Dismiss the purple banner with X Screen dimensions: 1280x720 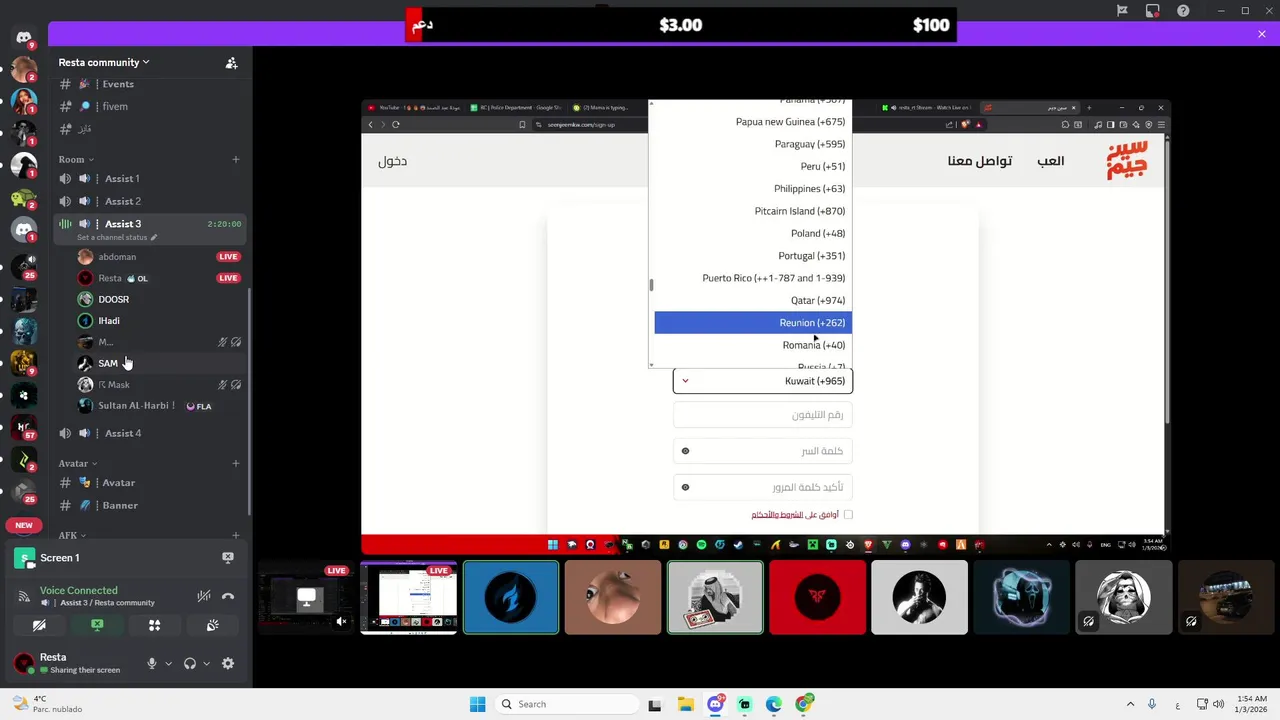pos(1262,34)
